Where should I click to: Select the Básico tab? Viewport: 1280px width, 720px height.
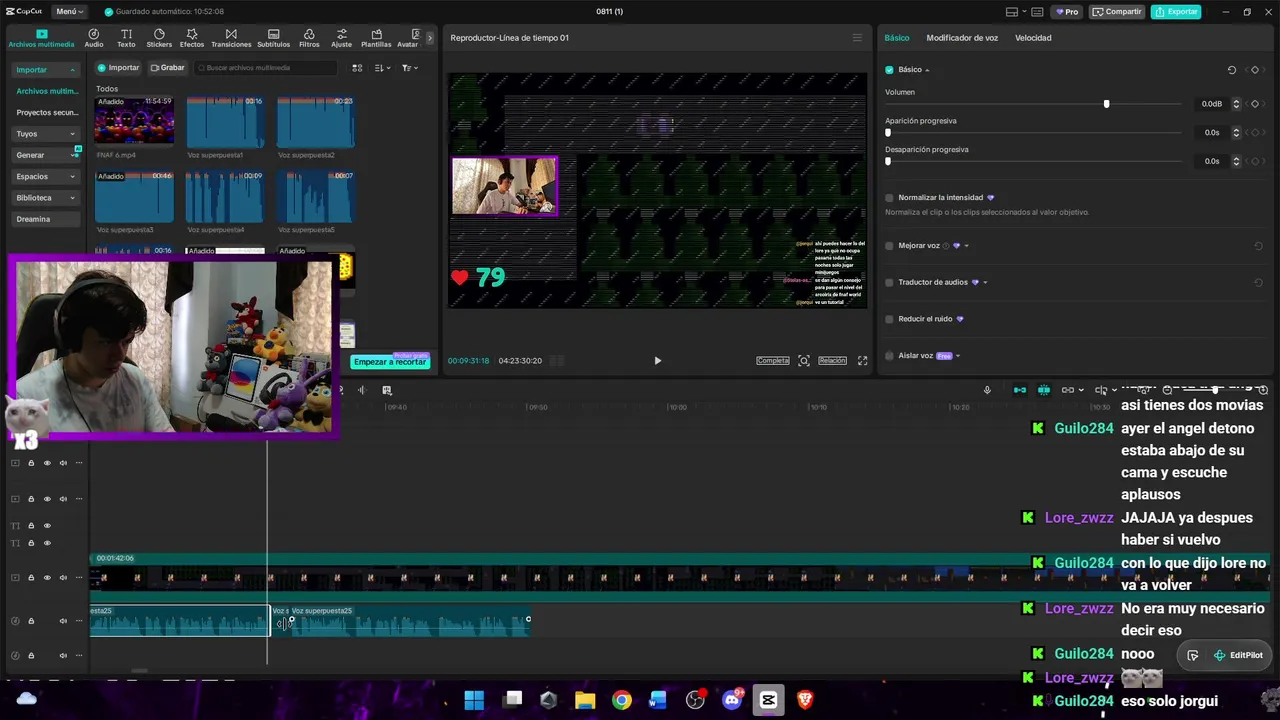coord(897,38)
